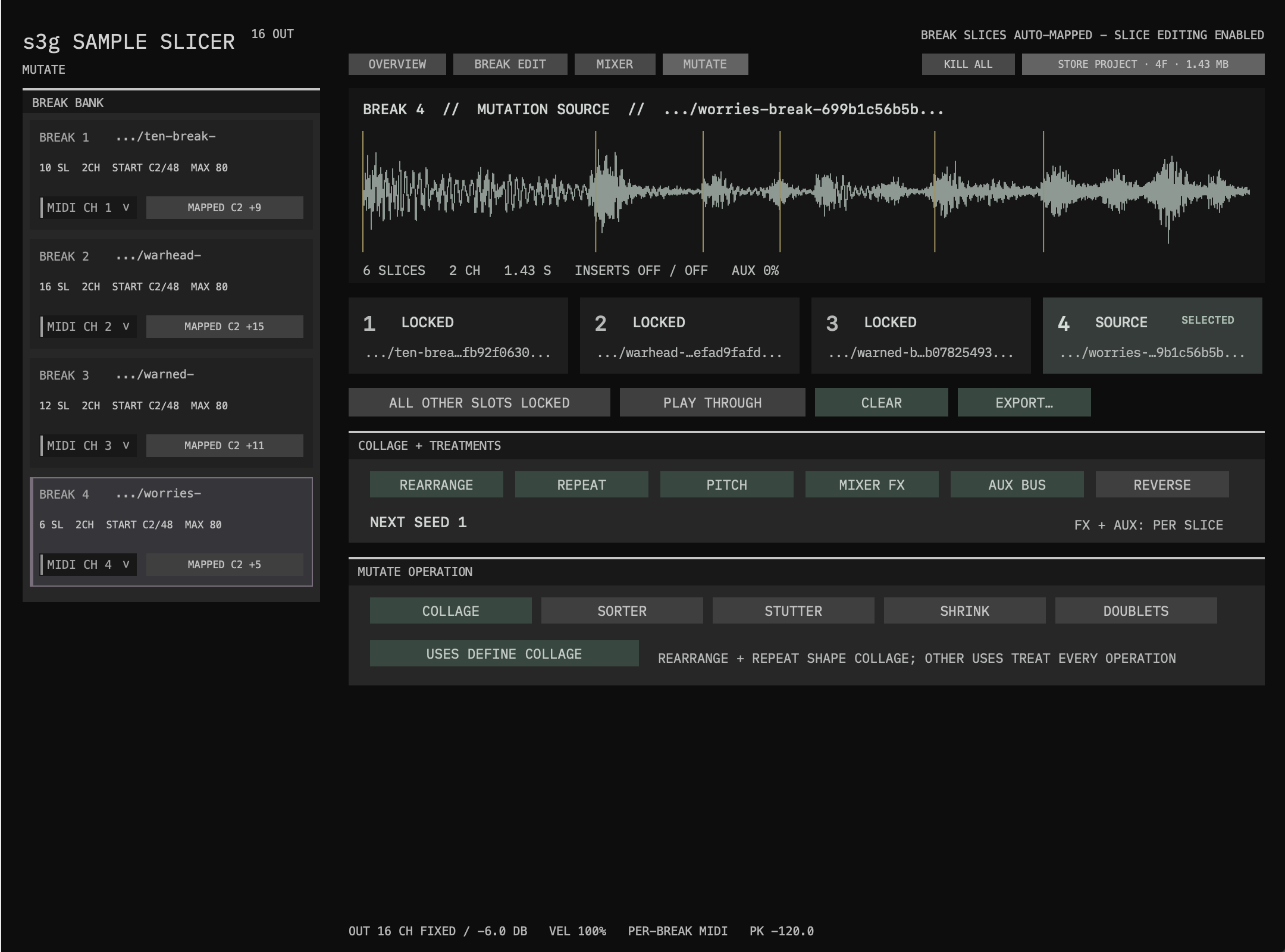Select the BREAK 2 warhead card
Viewport: 1285px width, 952px height.
tap(171, 294)
